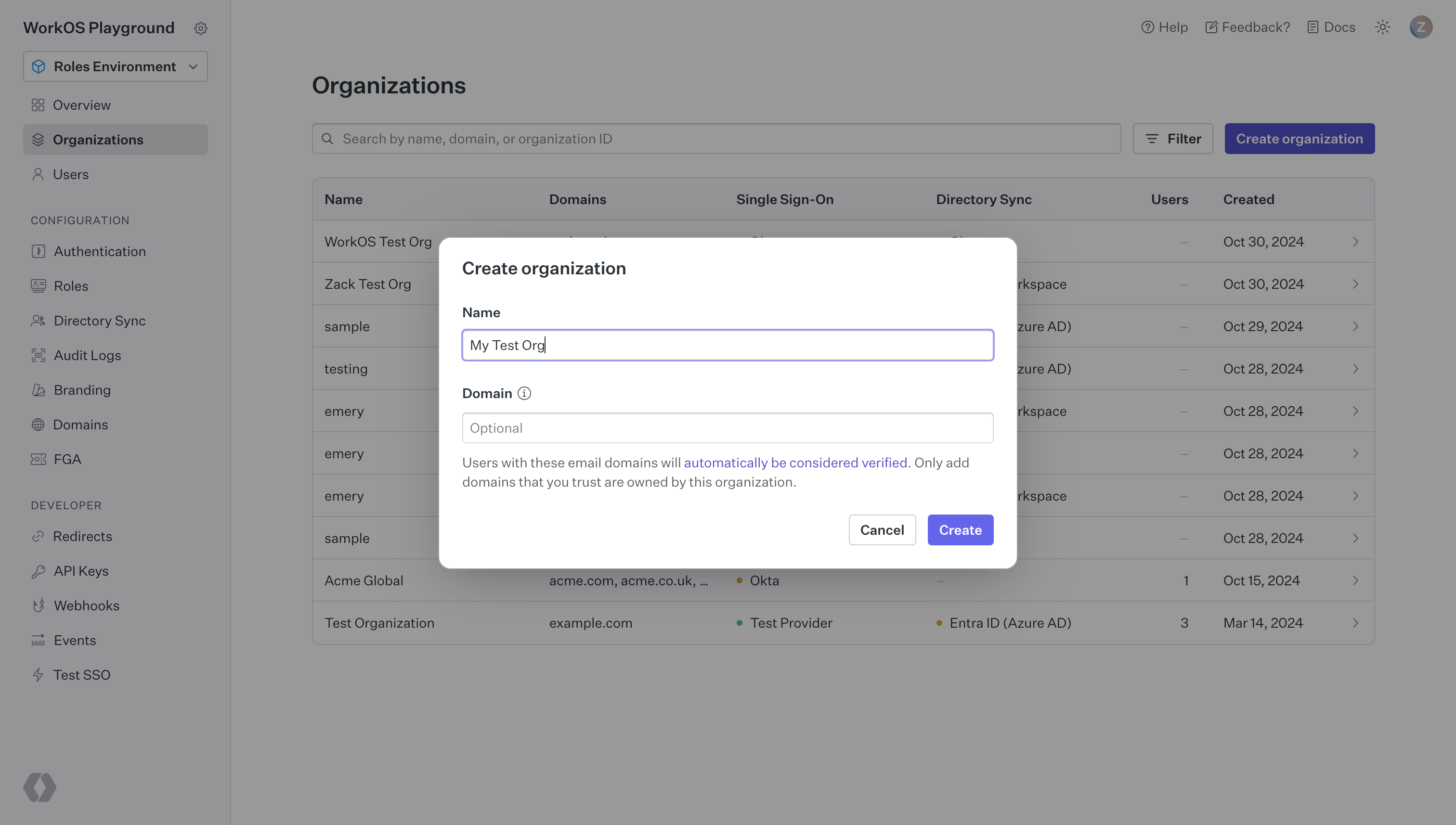Screen dimensions: 1456x825
Task: Expand the Test Organization row
Action: 1356,622
